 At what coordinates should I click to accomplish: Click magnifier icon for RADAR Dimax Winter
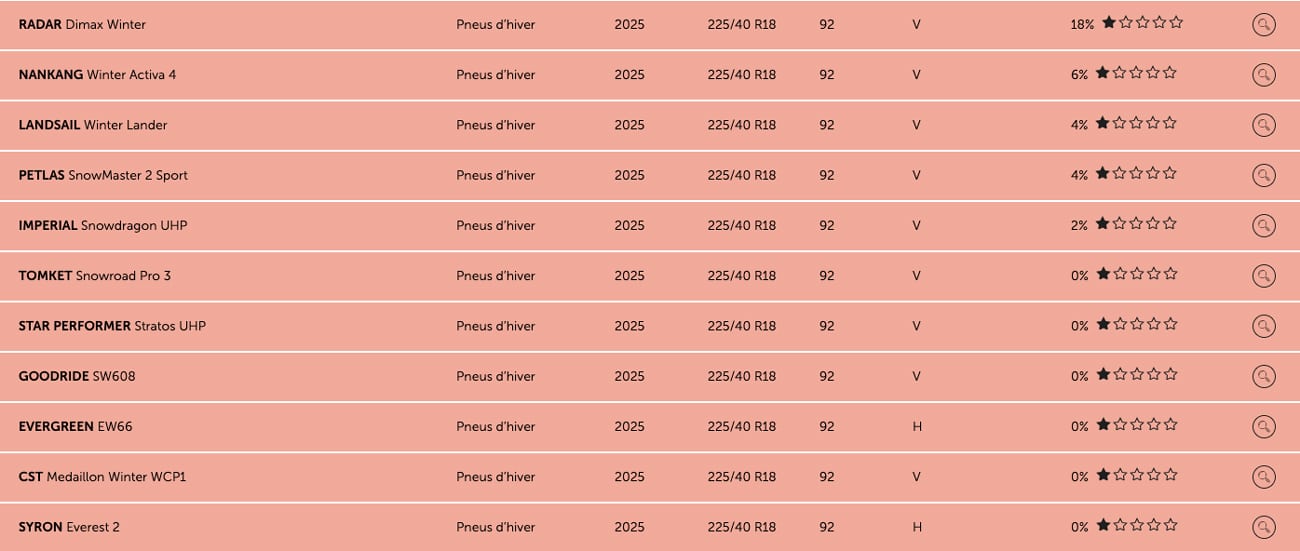[x=1263, y=25]
